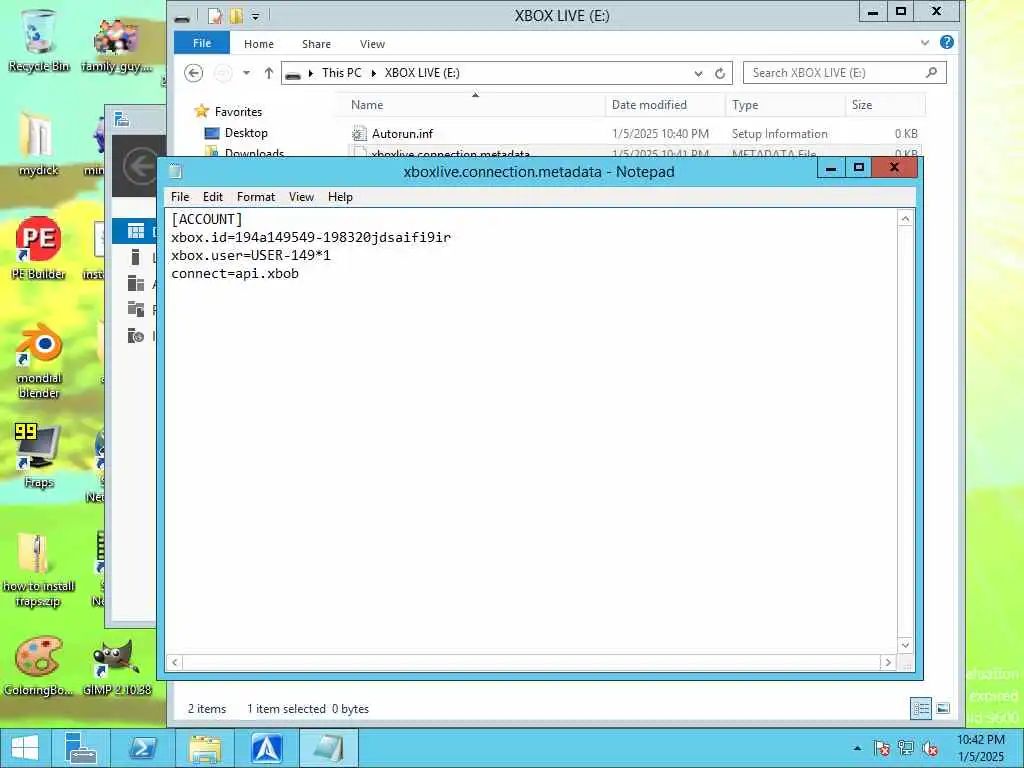Click the Notepad horizontal scroll left arrow

(174, 662)
